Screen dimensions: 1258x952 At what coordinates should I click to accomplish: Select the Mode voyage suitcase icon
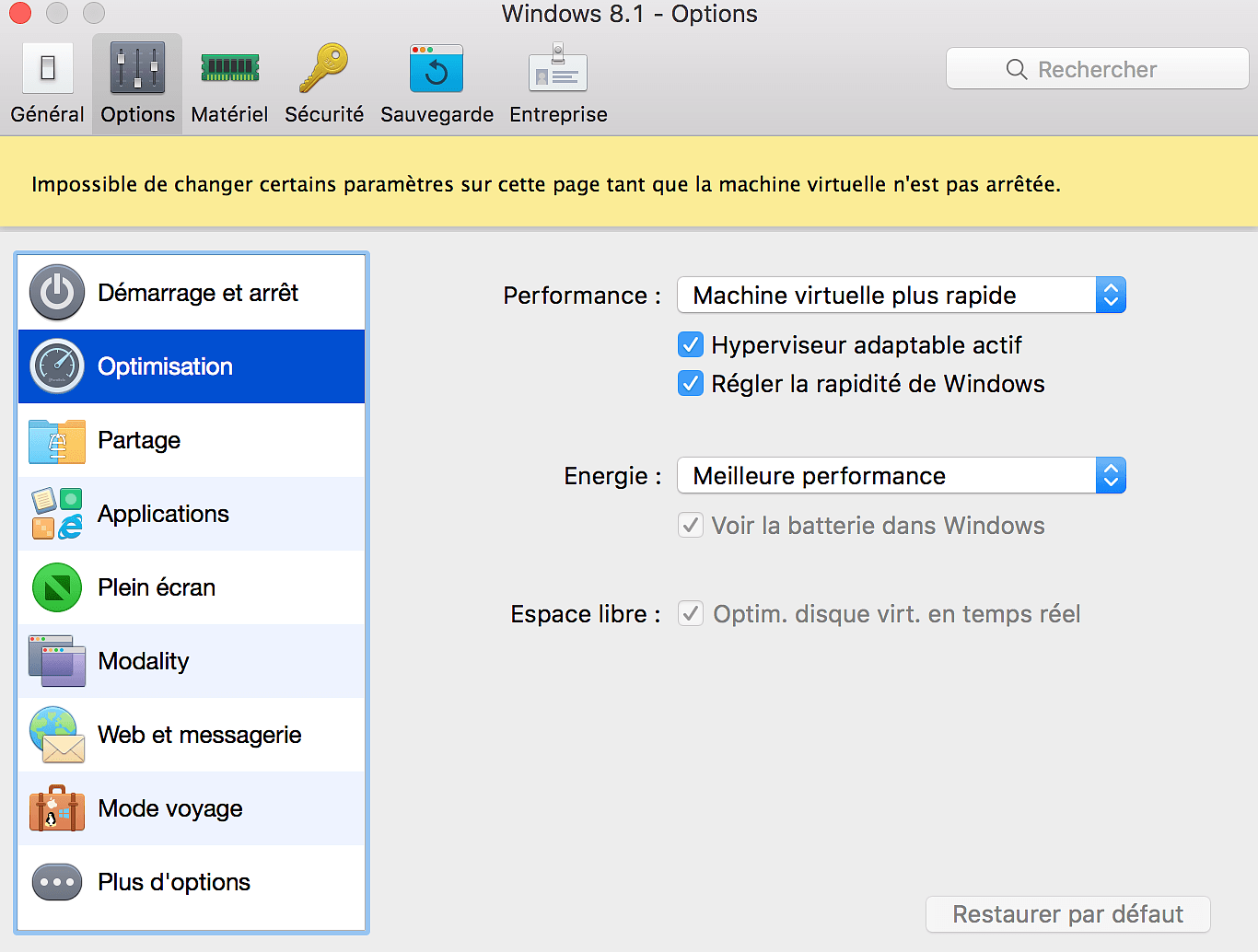coord(57,808)
